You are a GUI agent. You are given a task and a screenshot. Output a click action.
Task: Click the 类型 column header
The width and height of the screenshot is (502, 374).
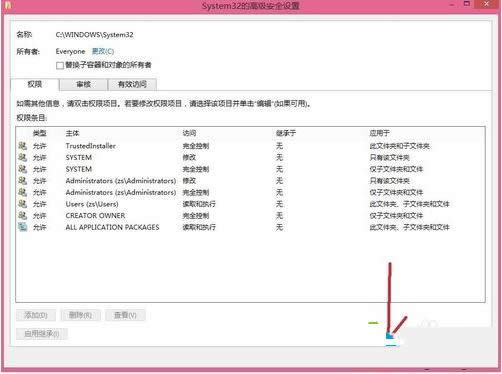pyautogui.click(x=40, y=133)
